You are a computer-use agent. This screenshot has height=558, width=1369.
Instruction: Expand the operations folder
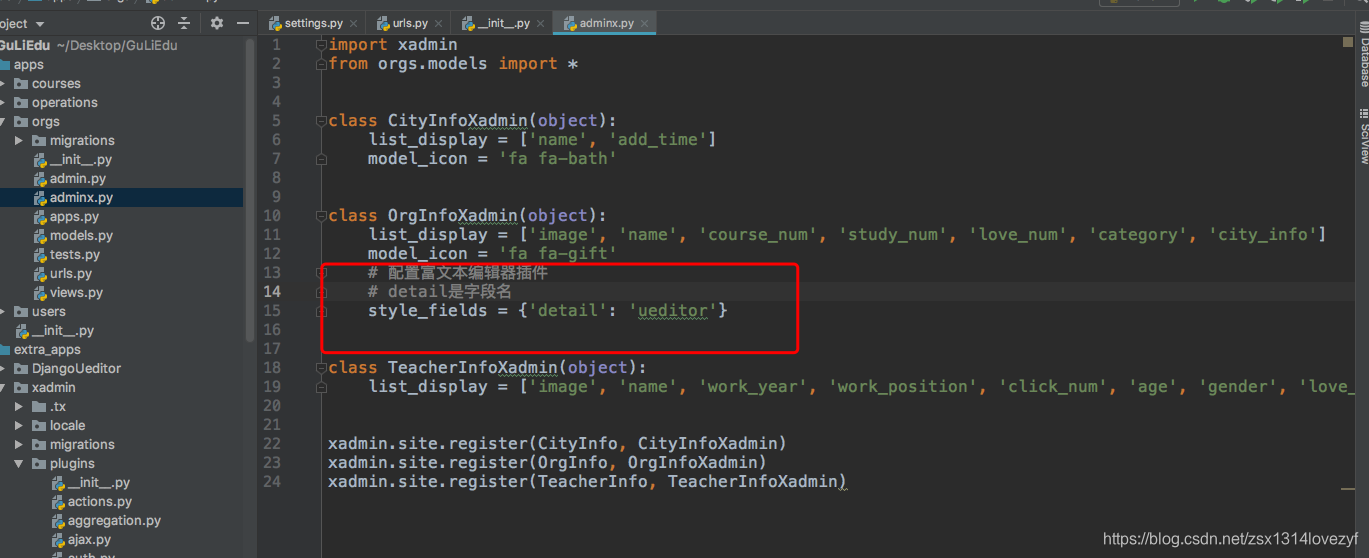[4, 103]
